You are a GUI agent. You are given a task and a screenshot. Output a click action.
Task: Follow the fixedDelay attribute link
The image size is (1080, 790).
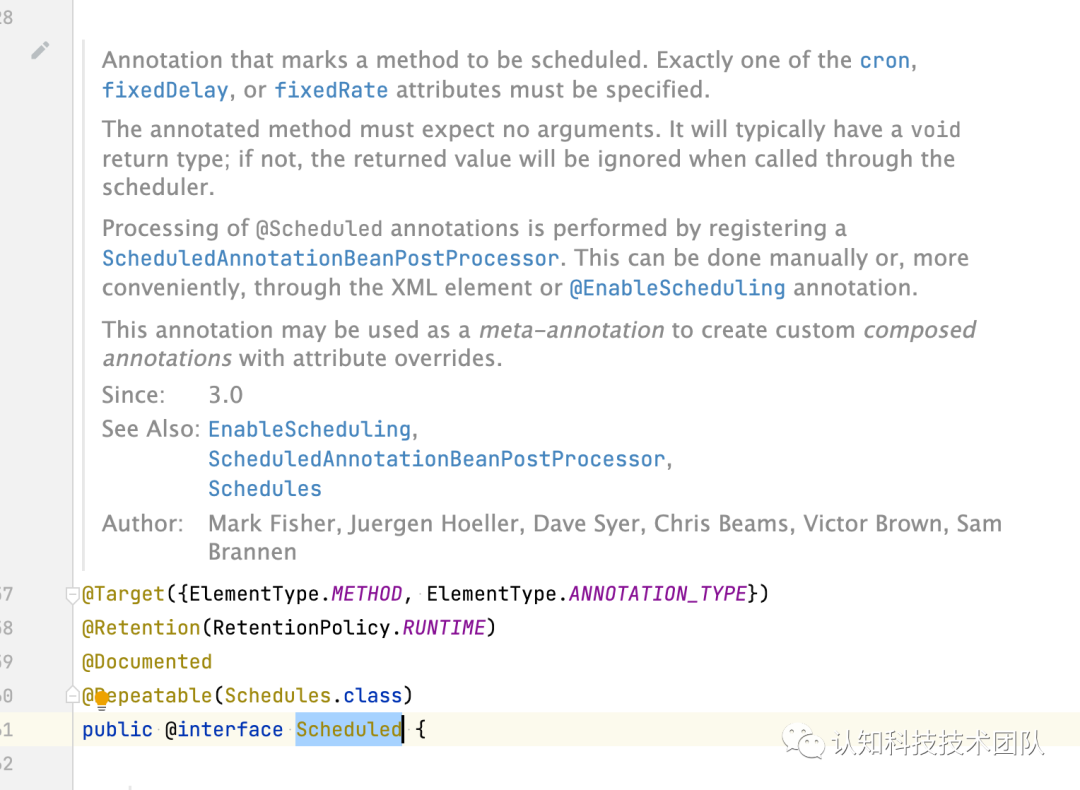tap(165, 90)
